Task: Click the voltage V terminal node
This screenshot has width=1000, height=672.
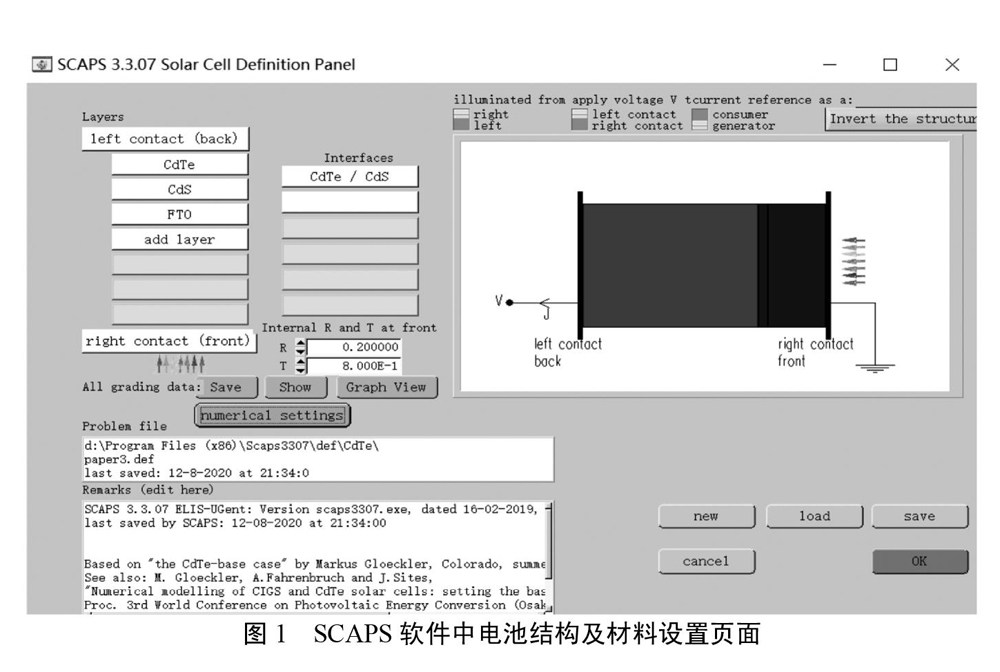Action: click(x=510, y=303)
